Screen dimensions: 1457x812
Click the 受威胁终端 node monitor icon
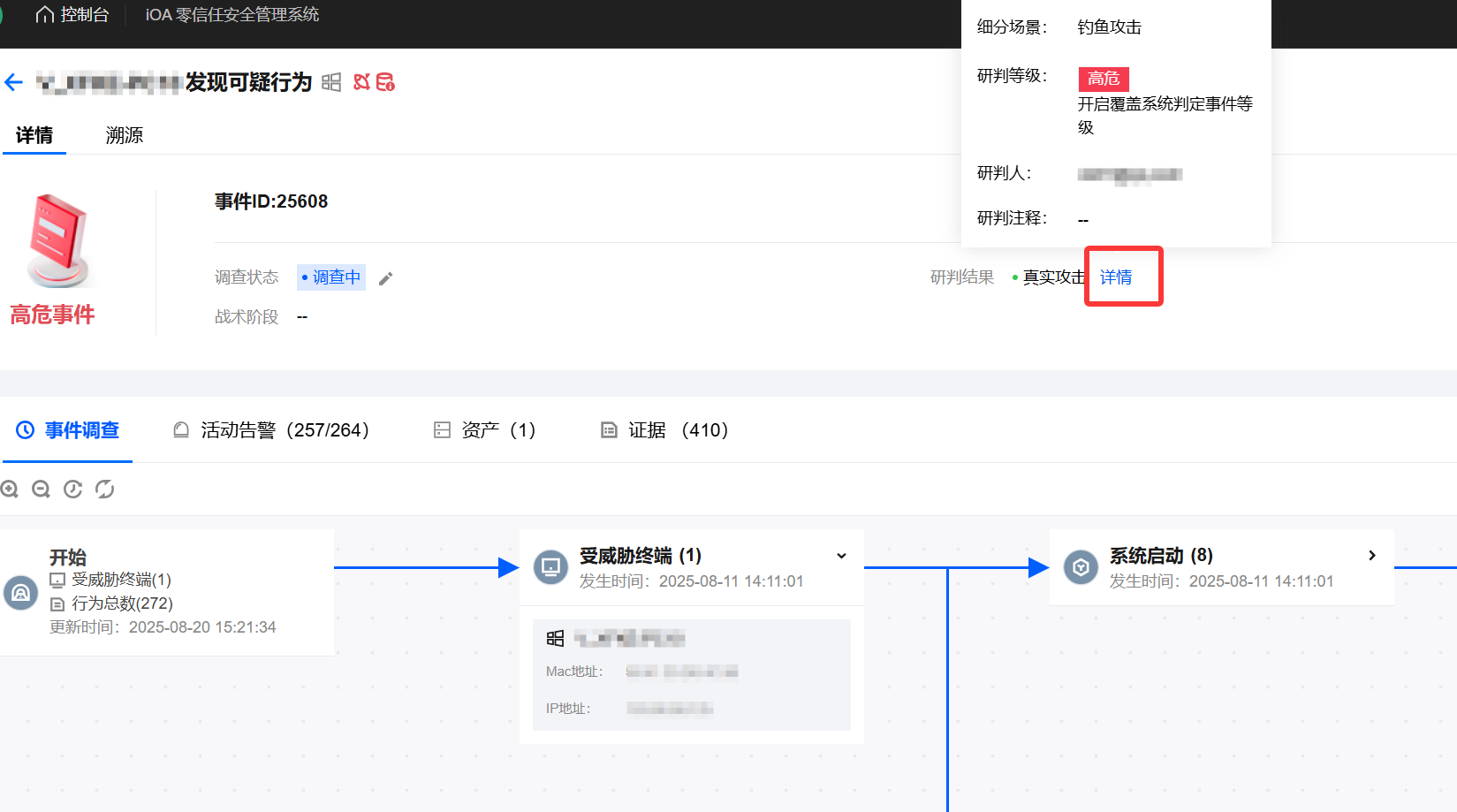[x=550, y=566]
